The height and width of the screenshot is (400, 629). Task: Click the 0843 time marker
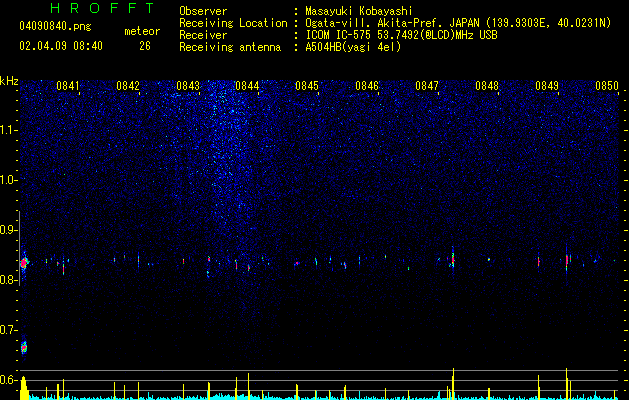188,86
